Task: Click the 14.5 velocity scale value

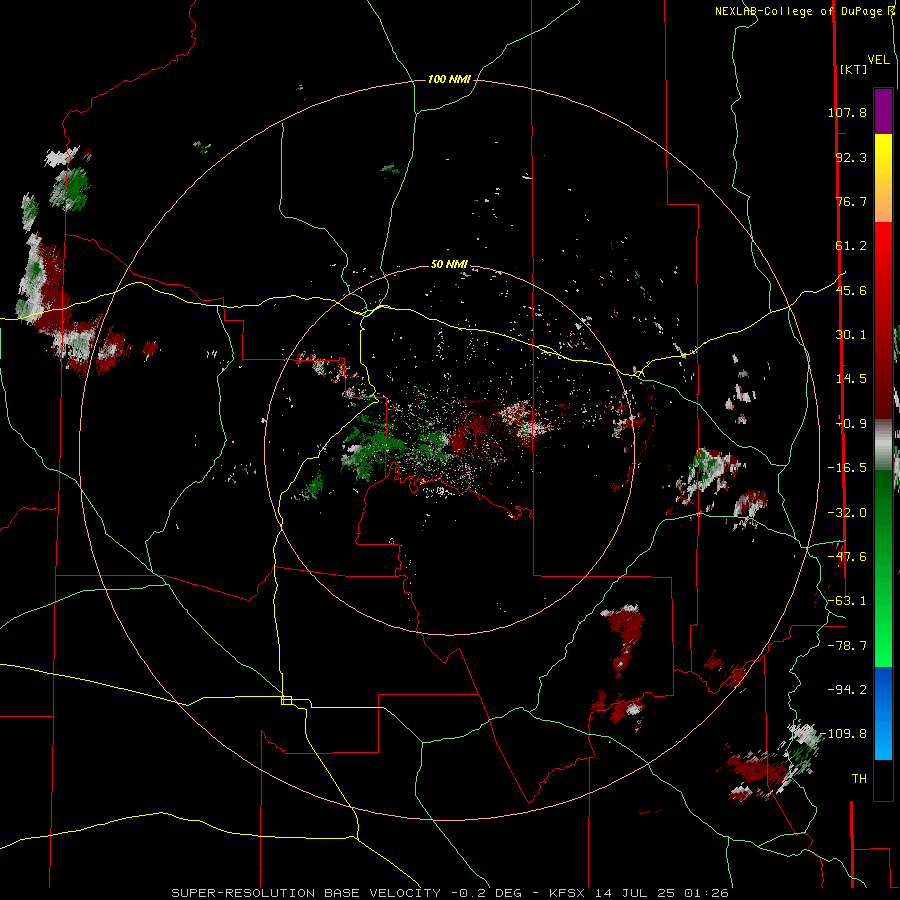Action: pyautogui.click(x=851, y=379)
